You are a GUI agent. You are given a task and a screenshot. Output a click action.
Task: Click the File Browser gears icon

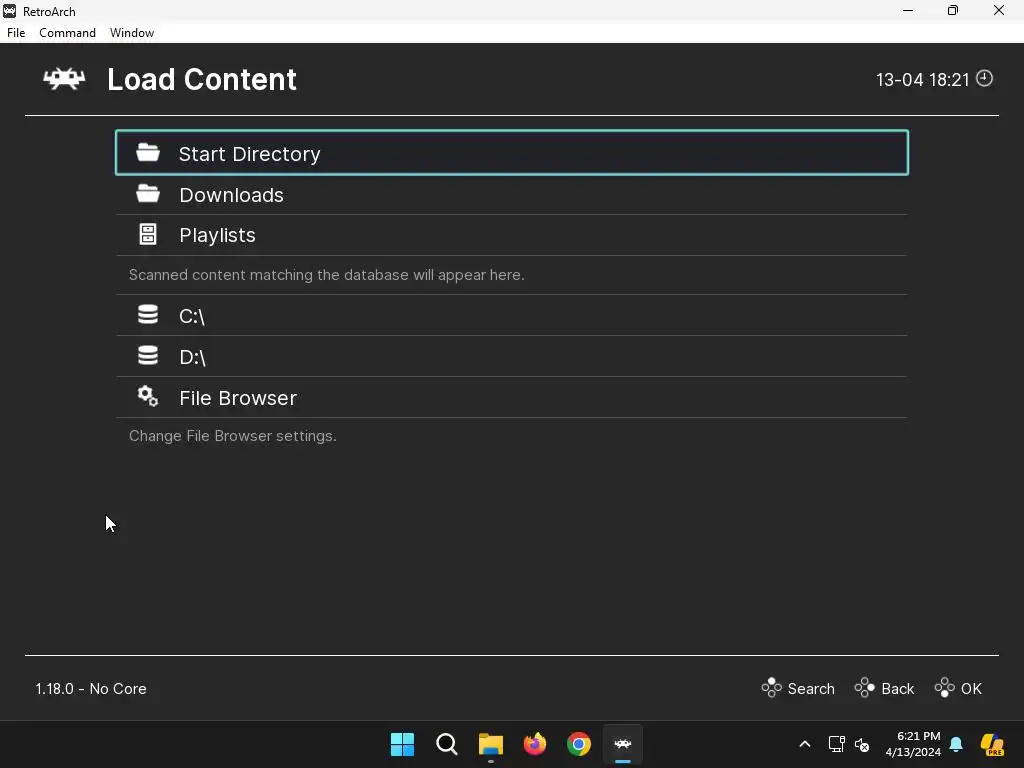(x=148, y=396)
